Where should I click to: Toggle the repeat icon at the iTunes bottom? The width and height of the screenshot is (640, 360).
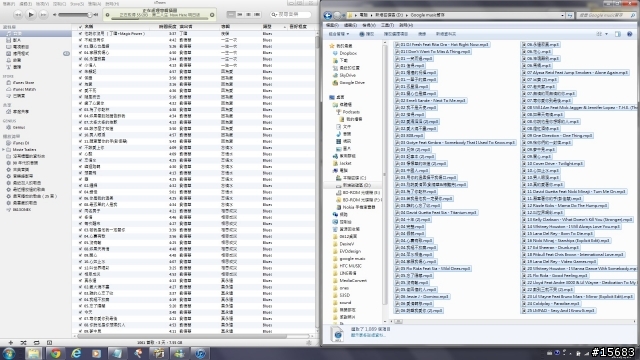[36, 342]
